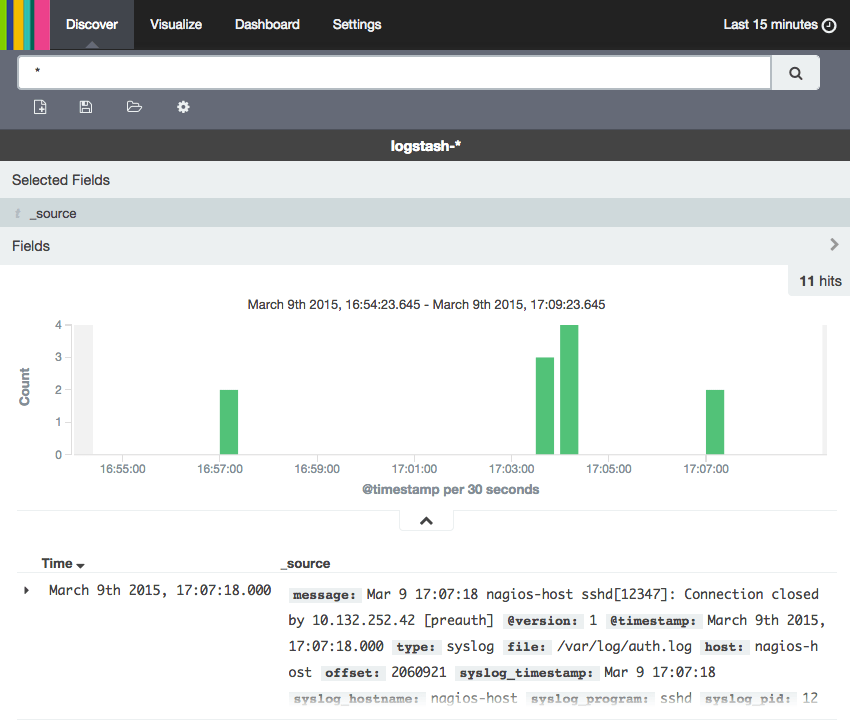Click the Kibana logo in top-left corner
Viewport: 850px width, 727px height.
pyautogui.click(x=25, y=24)
